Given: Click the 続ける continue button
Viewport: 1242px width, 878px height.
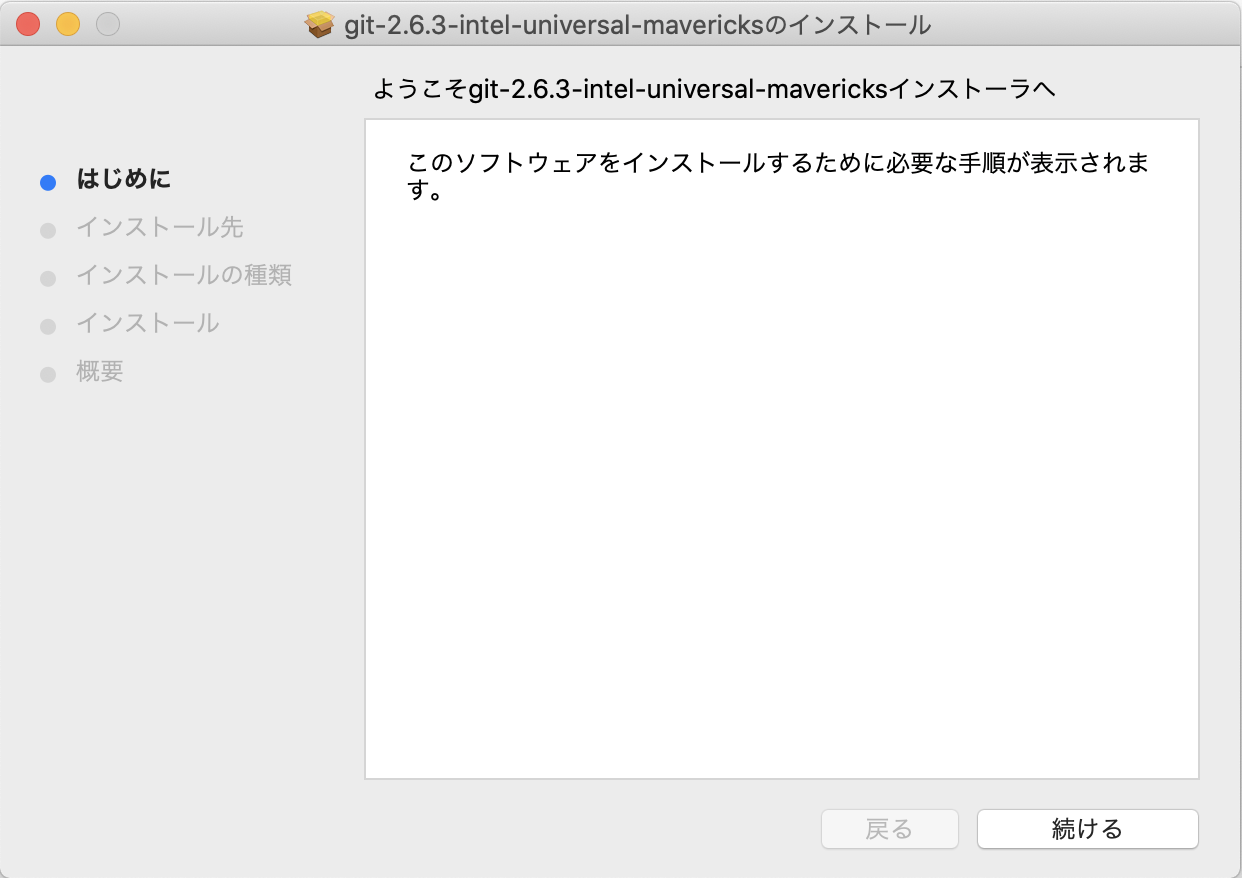Looking at the screenshot, I should [1087, 829].
